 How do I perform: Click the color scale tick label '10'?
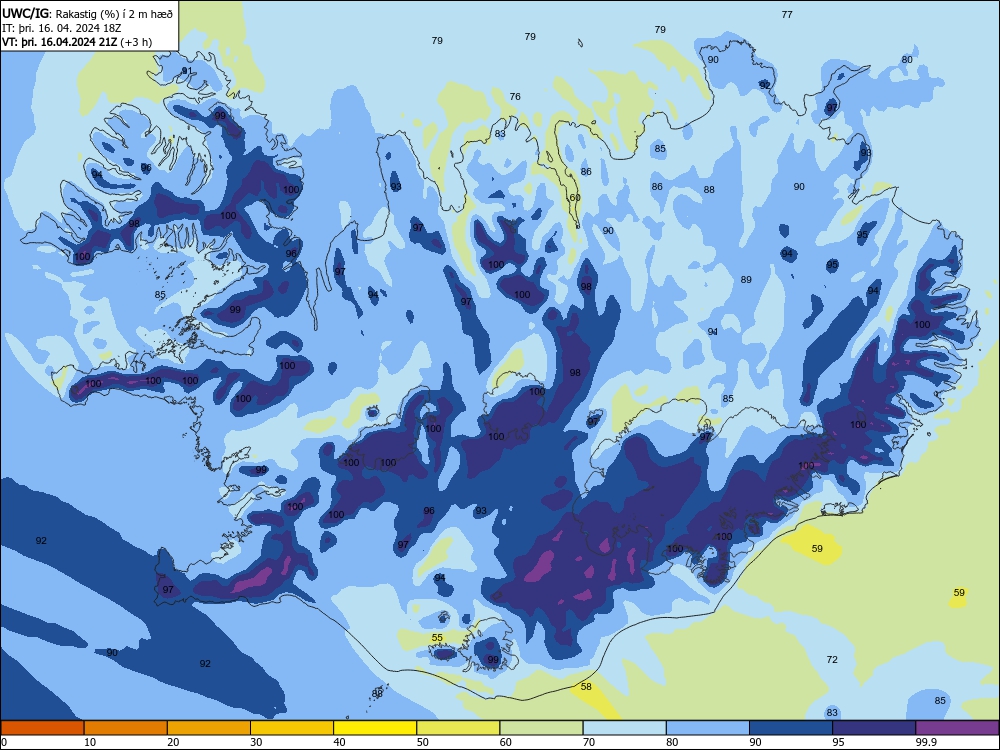point(90,742)
